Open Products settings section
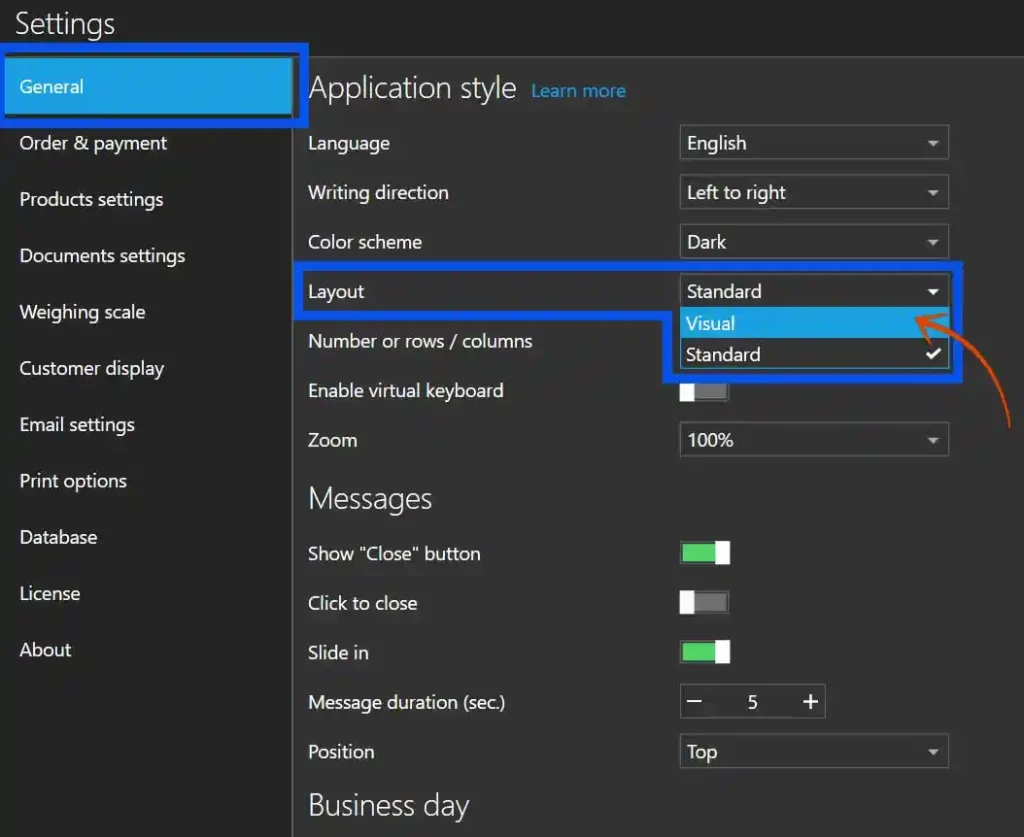The height and width of the screenshot is (837, 1024). coord(91,199)
